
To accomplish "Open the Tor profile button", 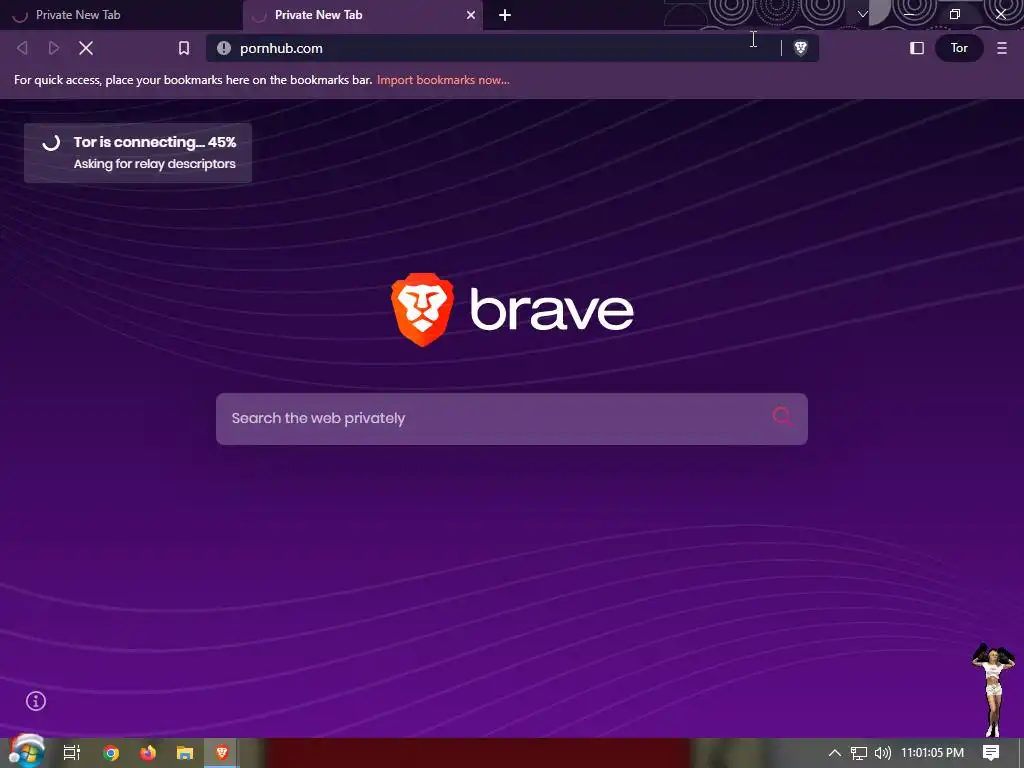I will [959, 48].
